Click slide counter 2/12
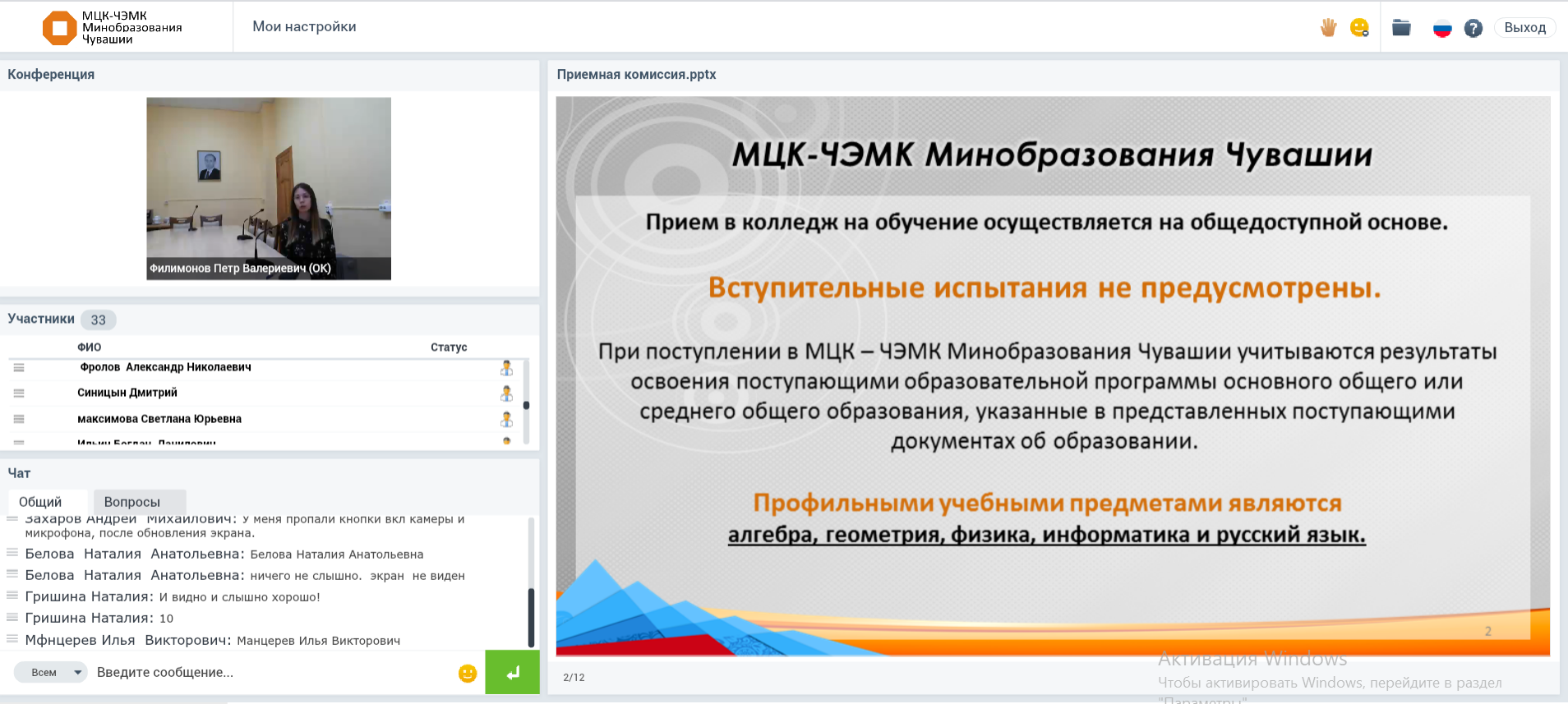The width and height of the screenshot is (1568, 704). [574, 678]
